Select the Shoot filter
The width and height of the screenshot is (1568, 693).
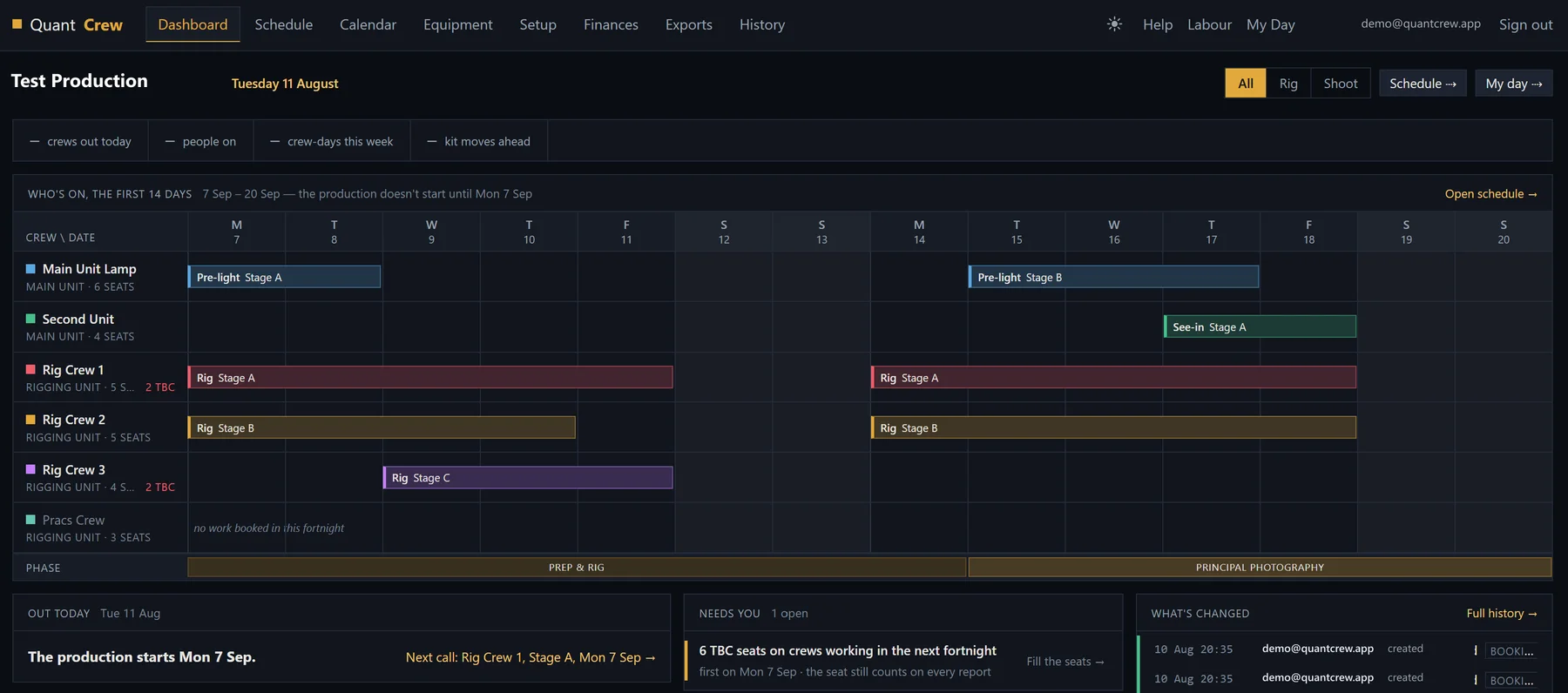(x=1341, y=84)
